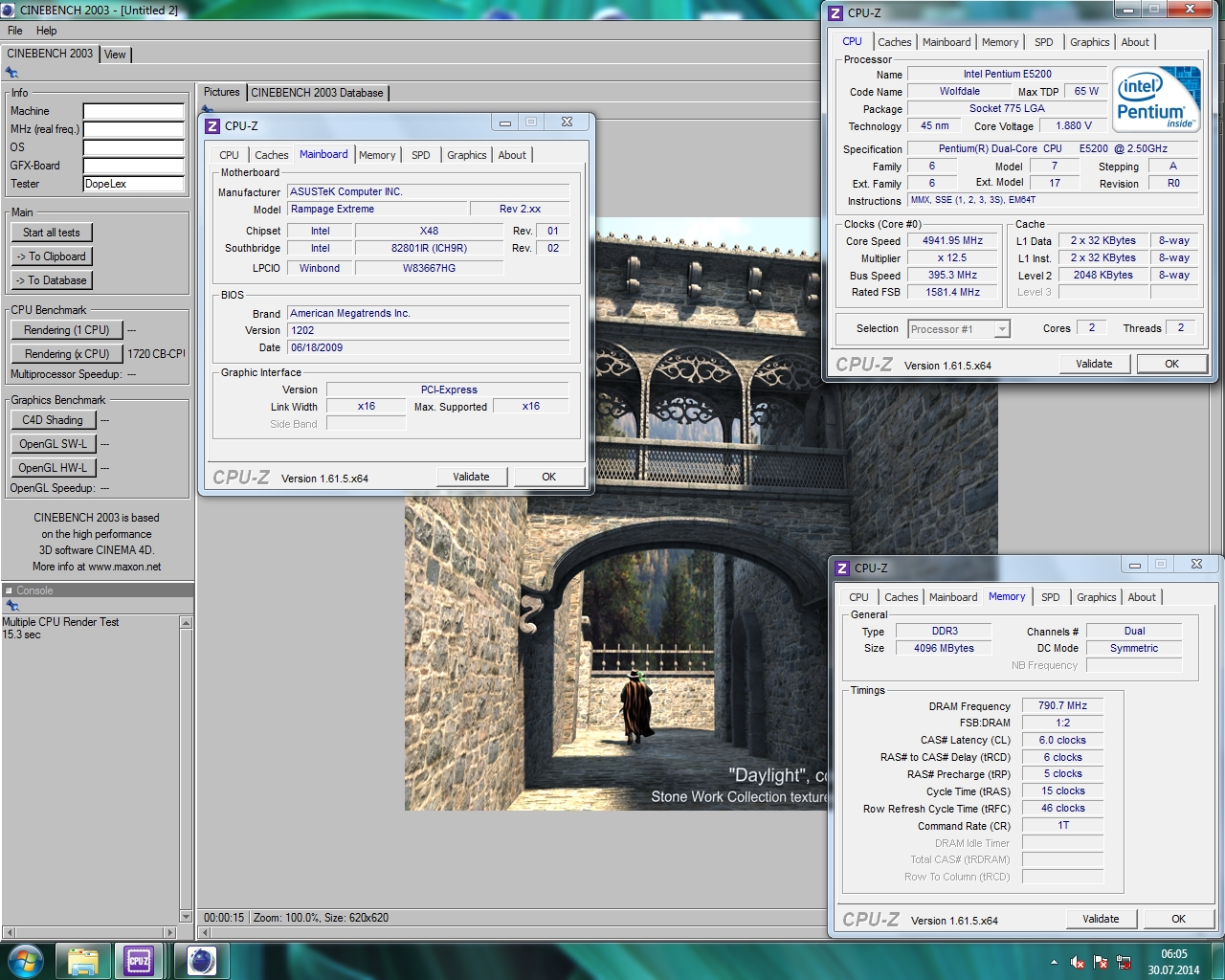Click Validate in the CPU tab window
Image resolution: width=1225 pixels, height=980 pixels.
pos(1094,364)
